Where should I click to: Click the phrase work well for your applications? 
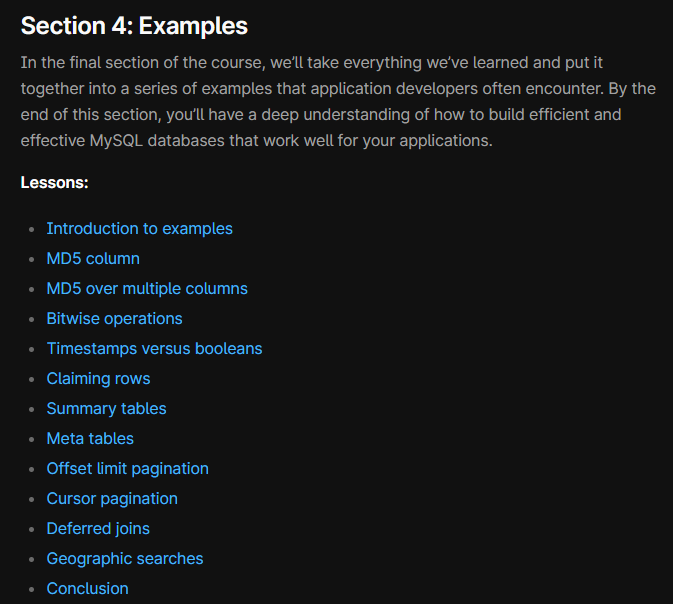(378, 141)
